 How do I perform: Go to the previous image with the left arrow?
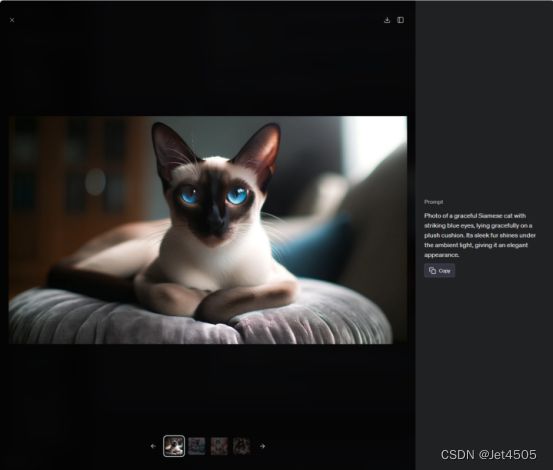[153, 446]
